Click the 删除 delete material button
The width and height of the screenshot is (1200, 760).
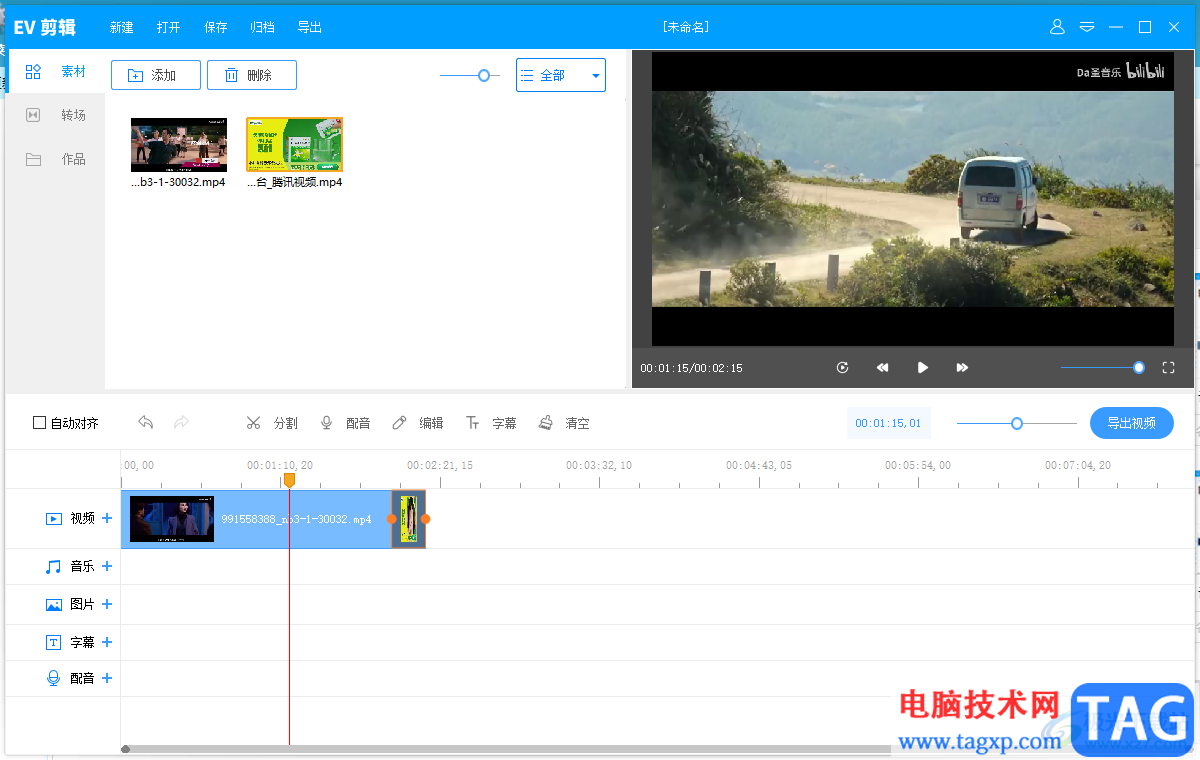tap(252, 75)
